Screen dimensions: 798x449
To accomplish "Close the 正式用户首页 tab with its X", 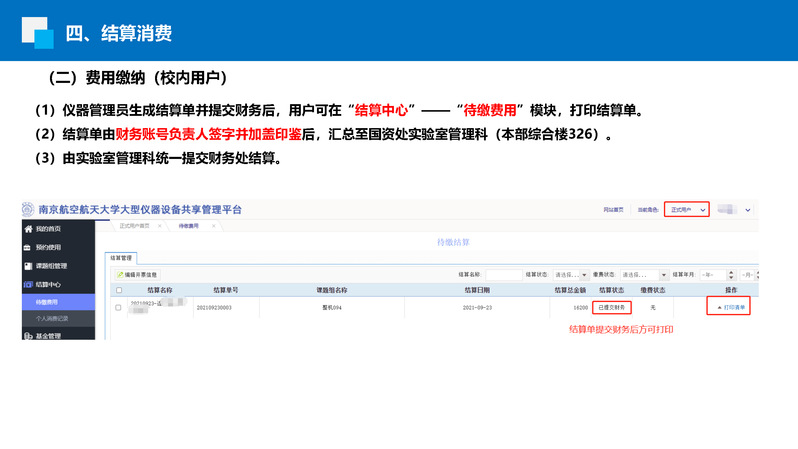I will [x=158, y=227].
